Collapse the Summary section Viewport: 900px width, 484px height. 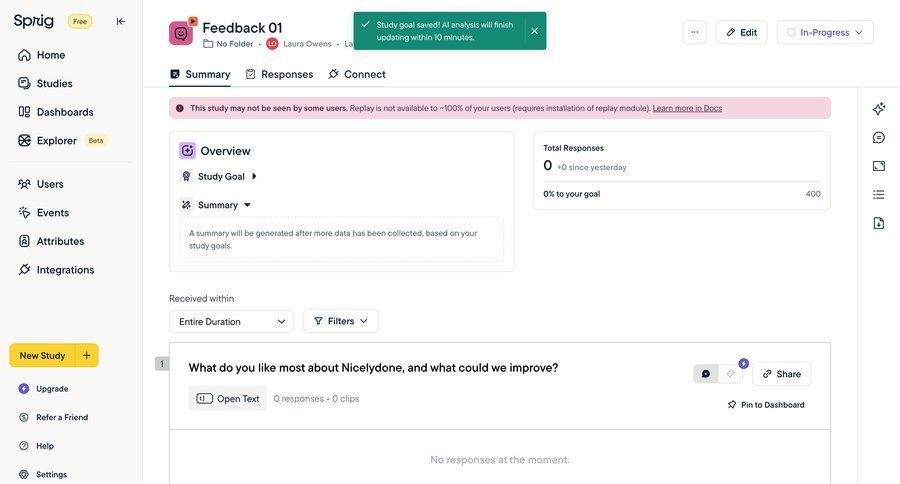point(247,205)
